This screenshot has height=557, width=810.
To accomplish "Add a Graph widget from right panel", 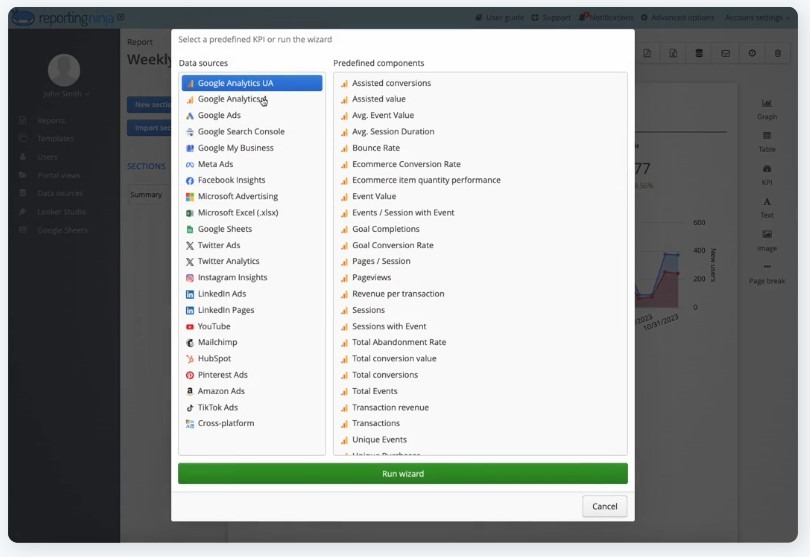I will coord(767,110).
